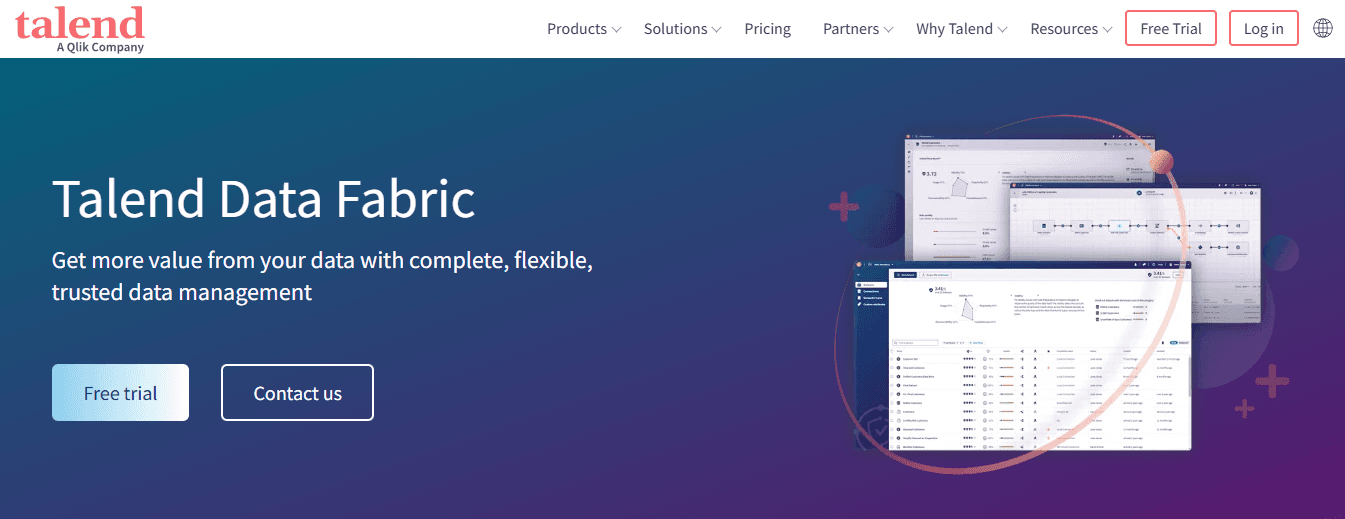1345x519 pixels.
Task: Open the Solutions menu
Action: click(x=675, y=29)
